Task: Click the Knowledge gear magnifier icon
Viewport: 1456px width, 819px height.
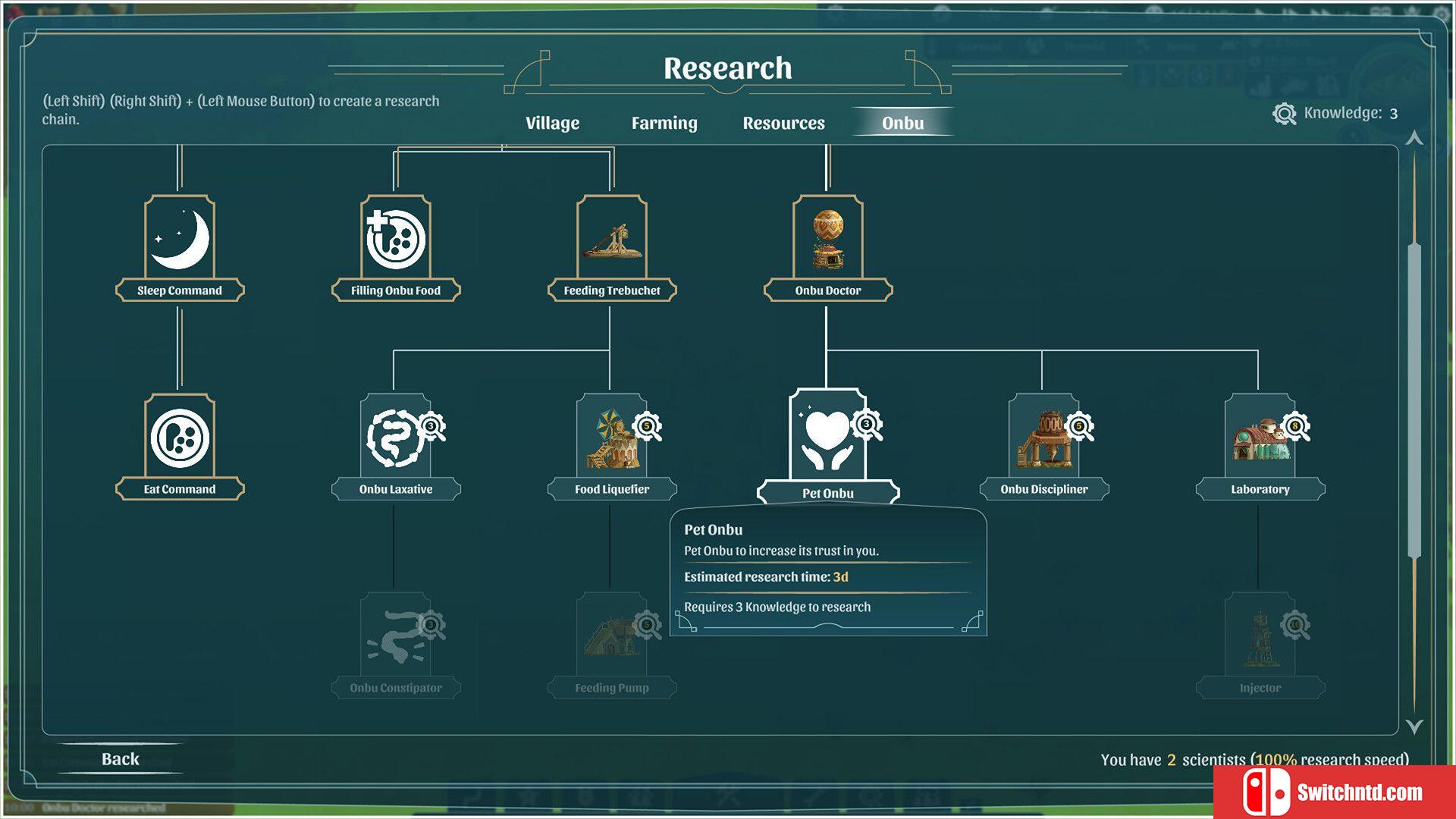Action: click(1284, 114)
